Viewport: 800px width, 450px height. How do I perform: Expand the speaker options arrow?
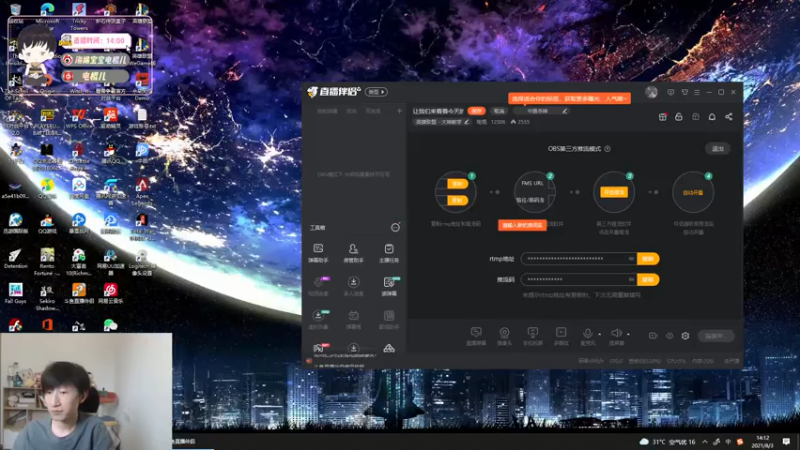point(628,334)
